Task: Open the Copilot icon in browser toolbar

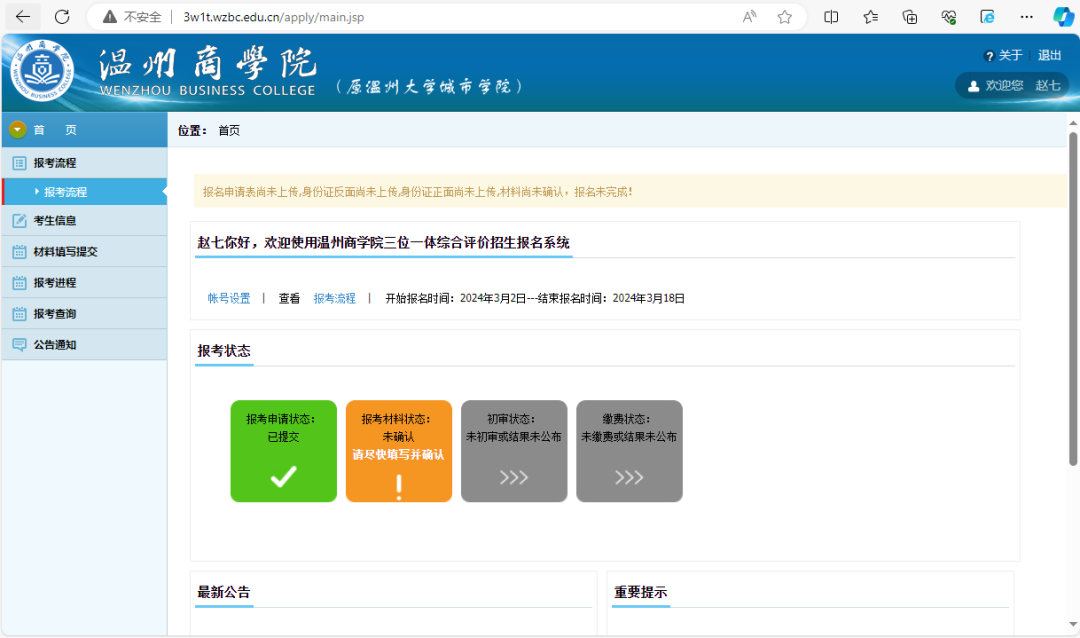Action: click(1063, 16)
